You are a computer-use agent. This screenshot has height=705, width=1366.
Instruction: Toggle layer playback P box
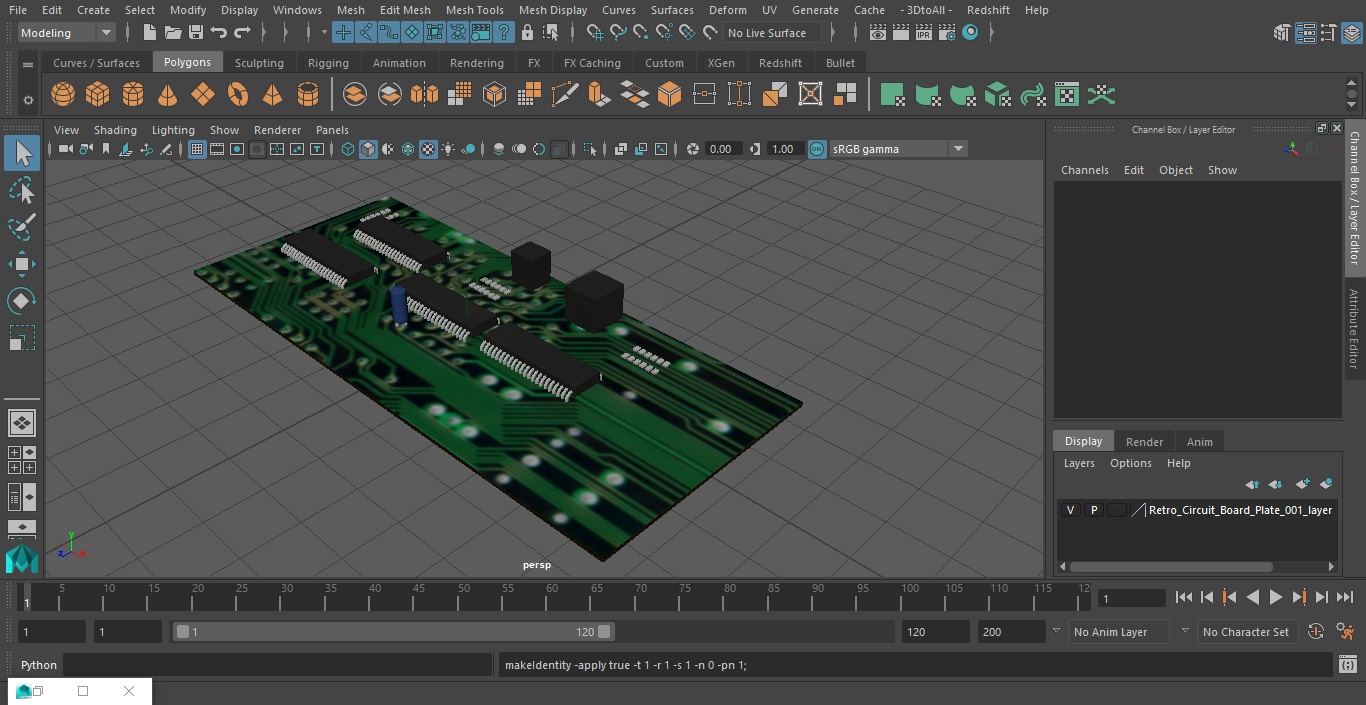click(x=1094, y=510)
